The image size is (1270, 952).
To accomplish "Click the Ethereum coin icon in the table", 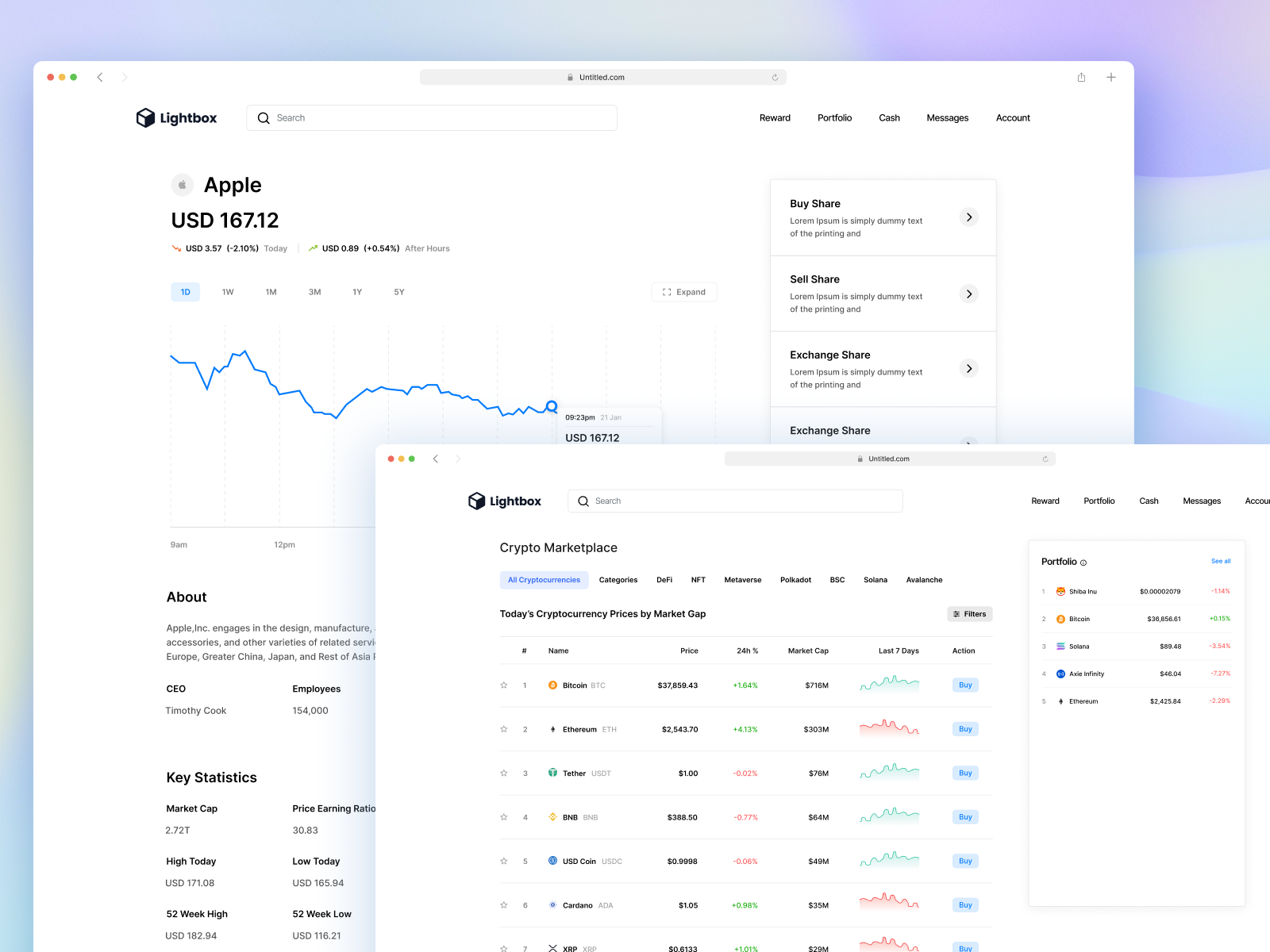I will (x=552, y=729).
